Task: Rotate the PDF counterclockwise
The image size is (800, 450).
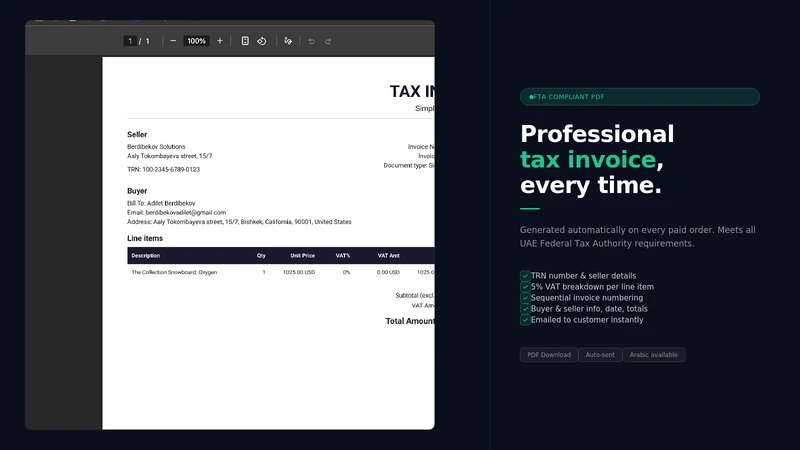Action: 262,41
